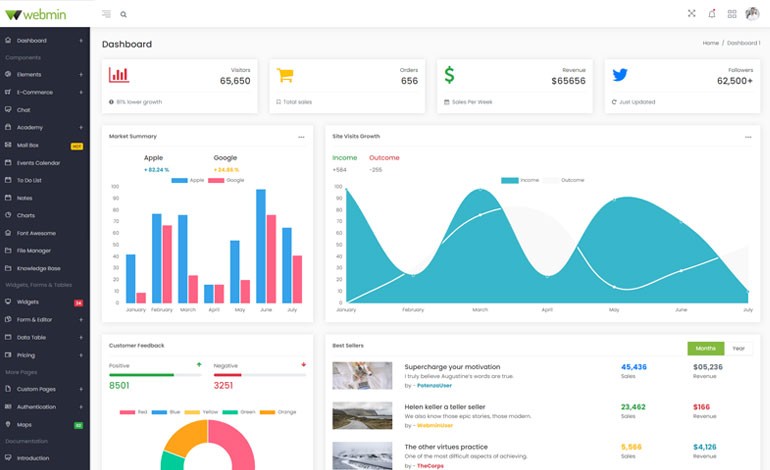Toggle Blue series in donut chart legend
Screen dimensions: 770x470
tap(166, 412)
